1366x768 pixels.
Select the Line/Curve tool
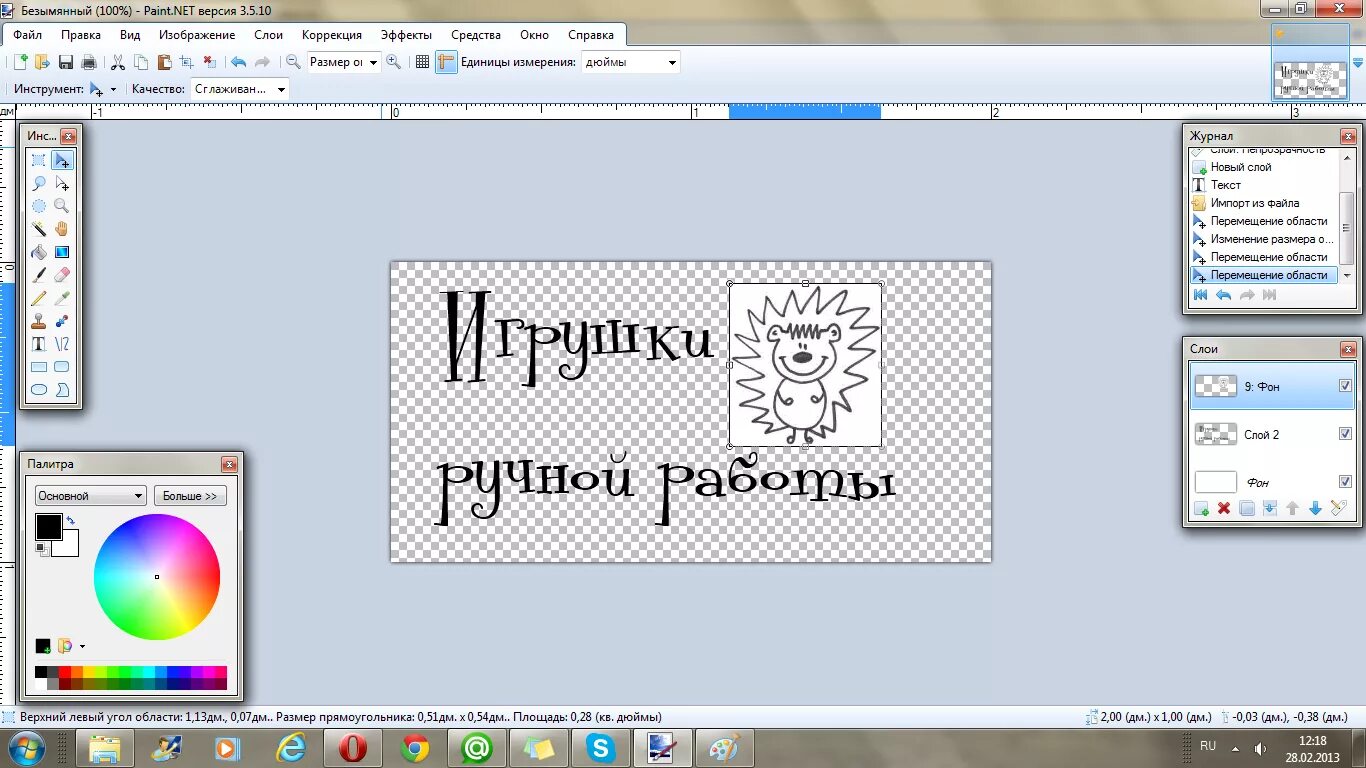[x=62, y=344]
